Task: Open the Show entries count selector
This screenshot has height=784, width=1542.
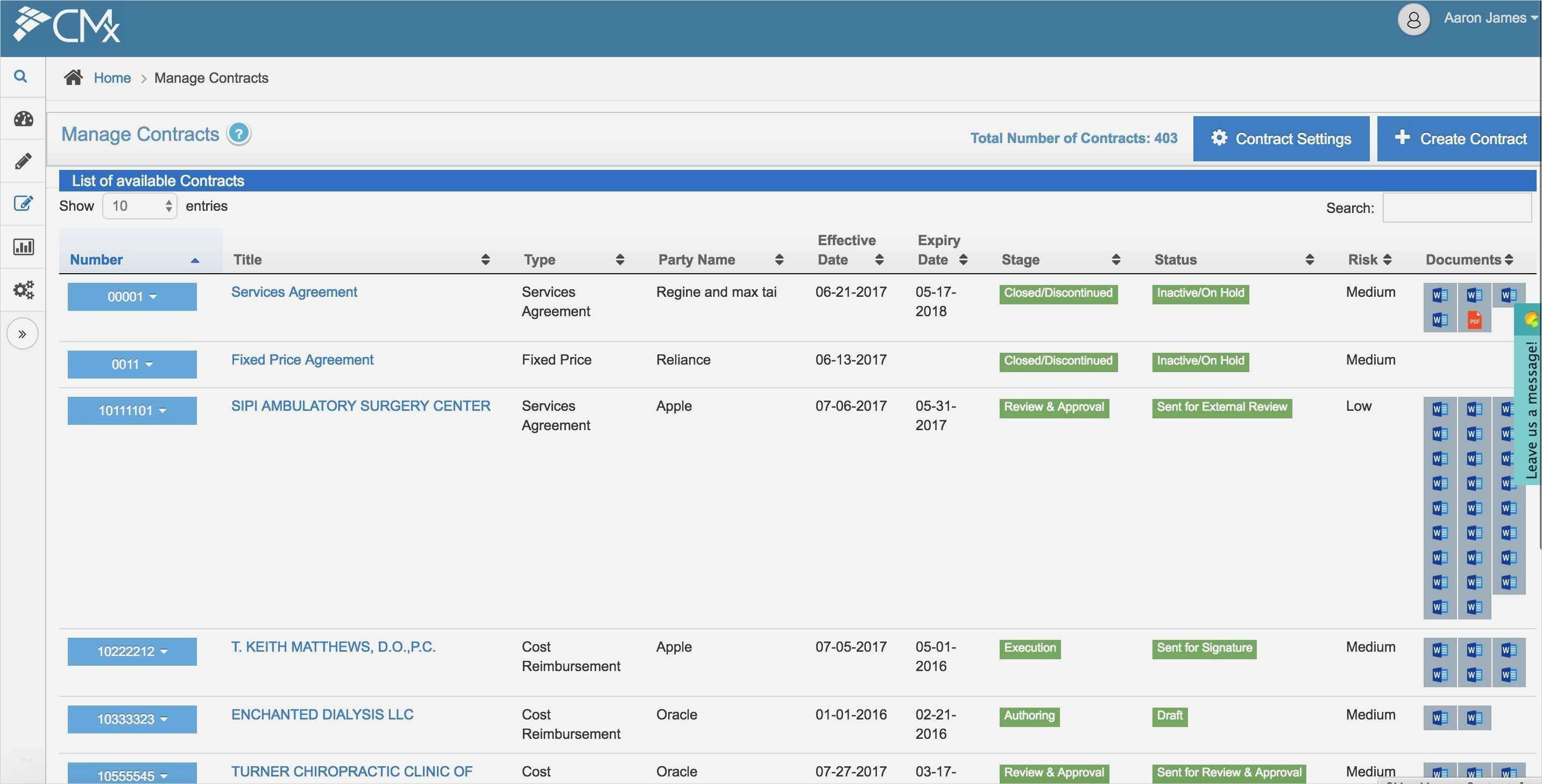Action: (x=139, y=205)
